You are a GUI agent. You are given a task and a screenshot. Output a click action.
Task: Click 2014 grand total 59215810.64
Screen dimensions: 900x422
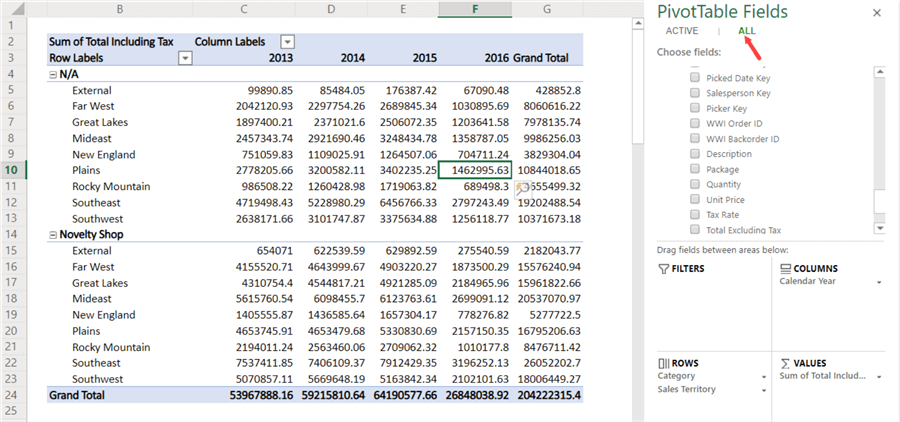pyautogui.click(x=331, y=396)
